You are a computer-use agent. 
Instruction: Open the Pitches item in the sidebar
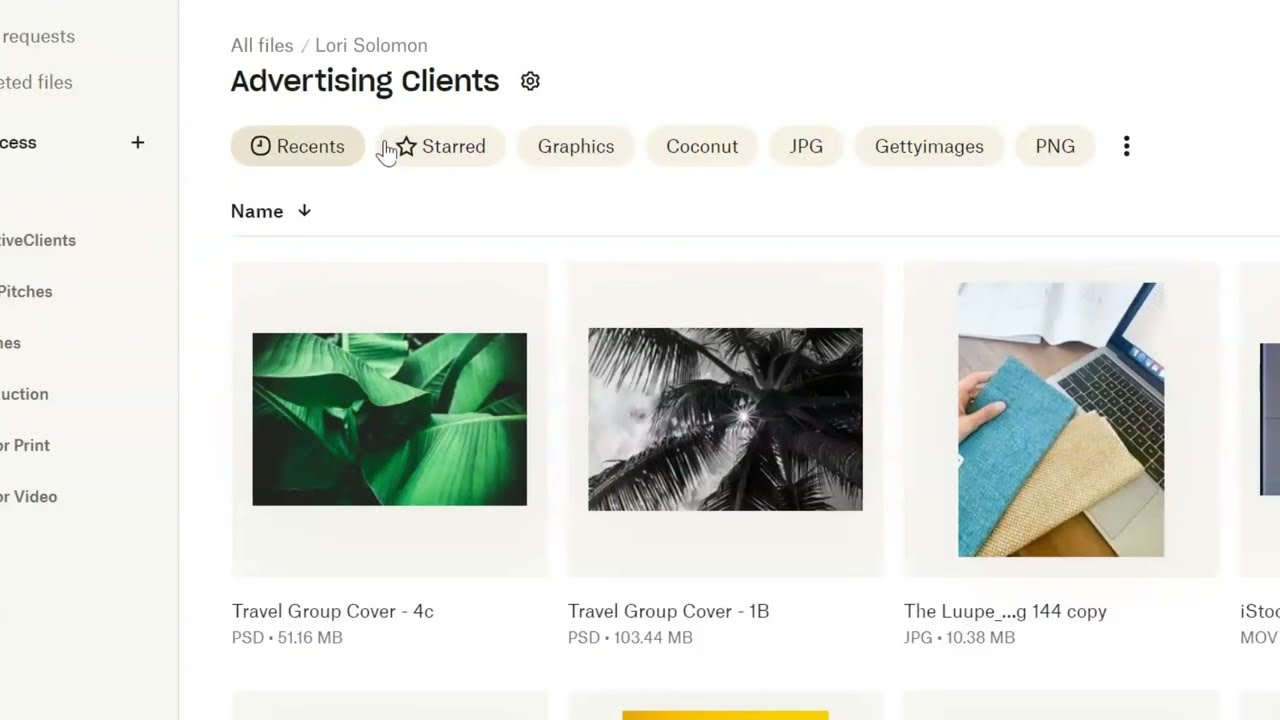pyautogui.click(x=26, y=292)
